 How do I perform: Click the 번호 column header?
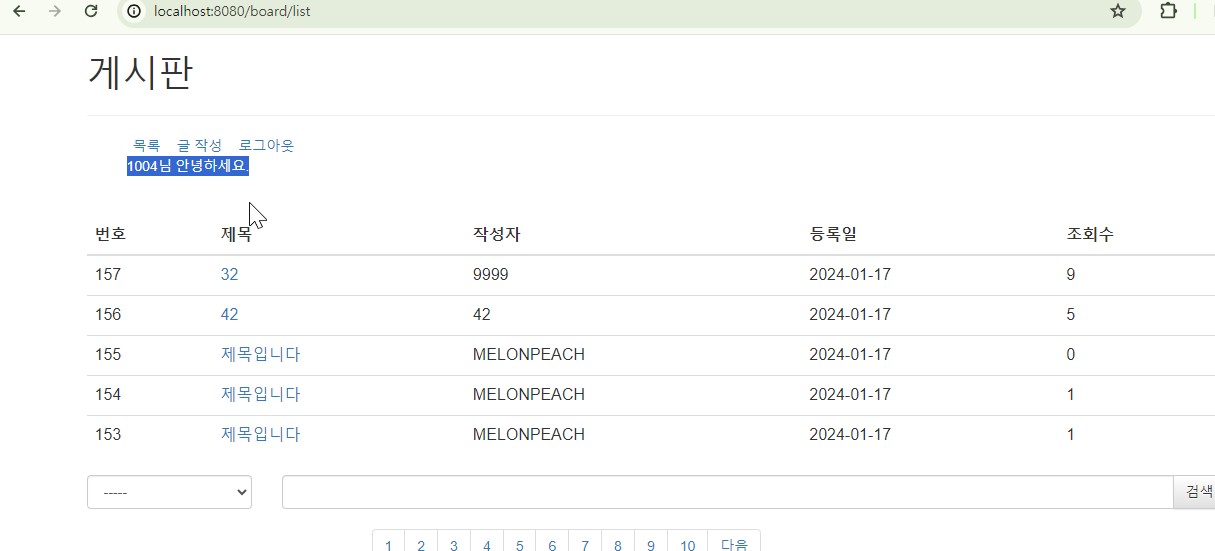click(111, 234)
